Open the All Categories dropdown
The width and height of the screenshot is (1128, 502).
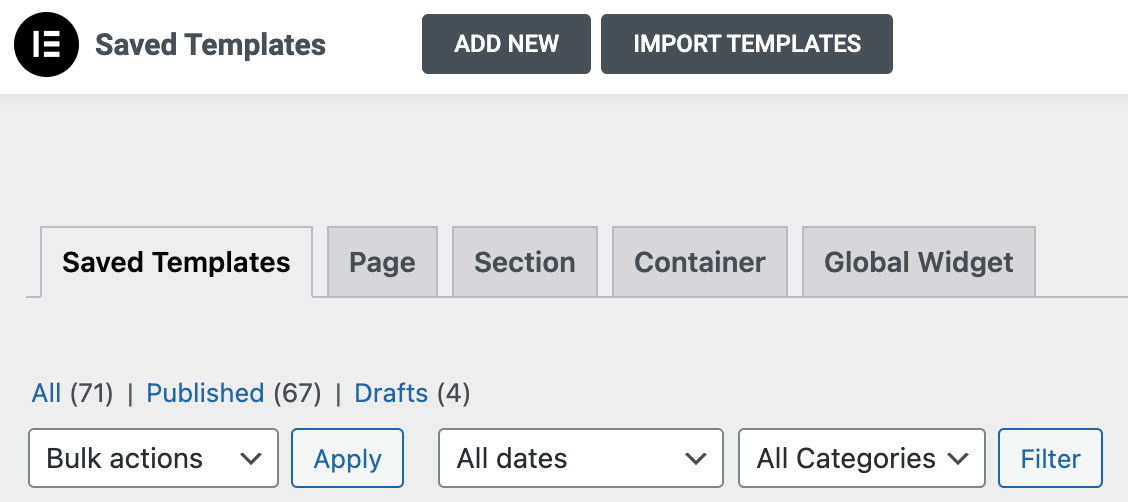(862, 458)
